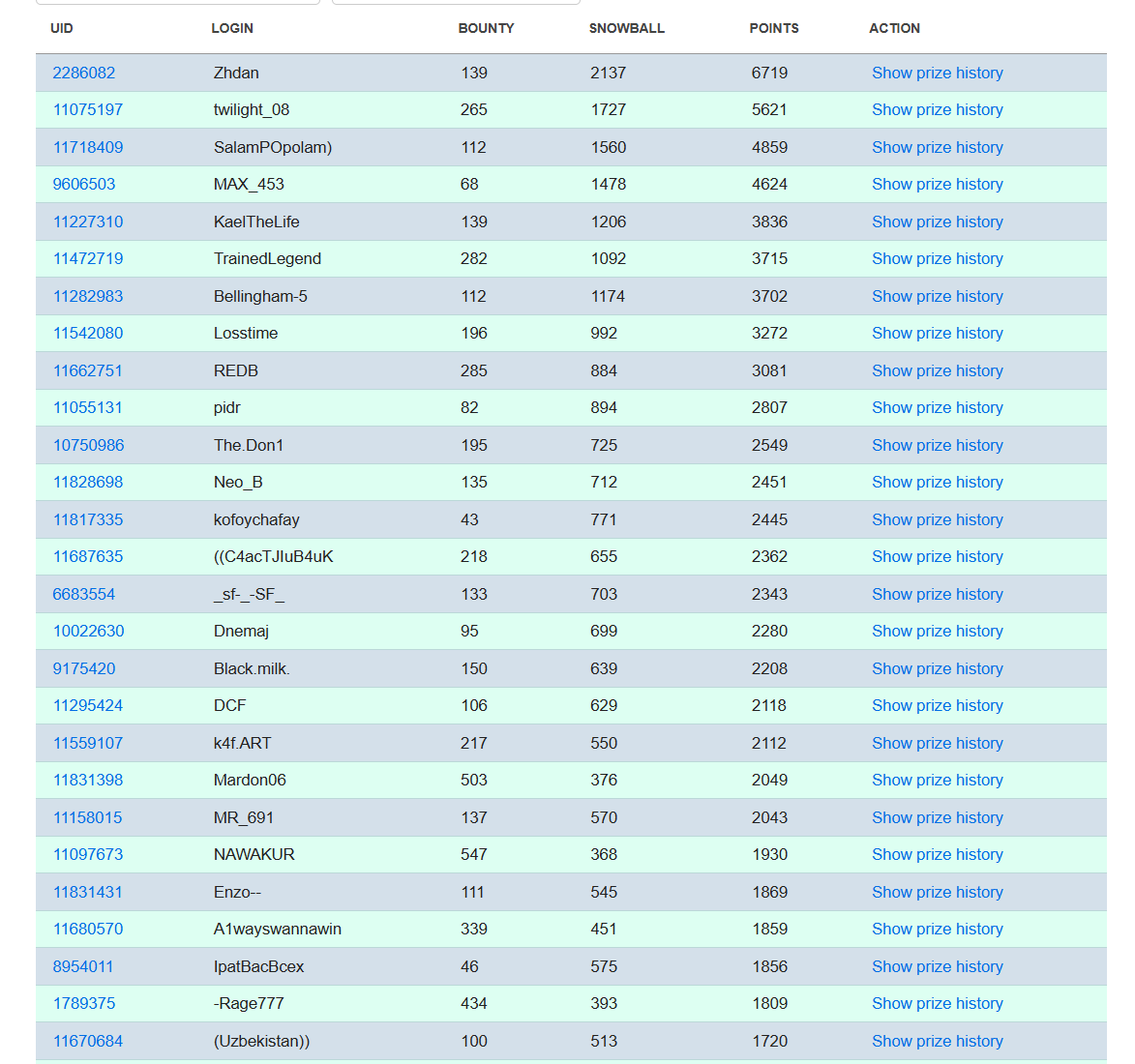Show prize history for MAX_453
Image resolution: width=1135 pixels, height=1064 pixels.
[937, 185]
